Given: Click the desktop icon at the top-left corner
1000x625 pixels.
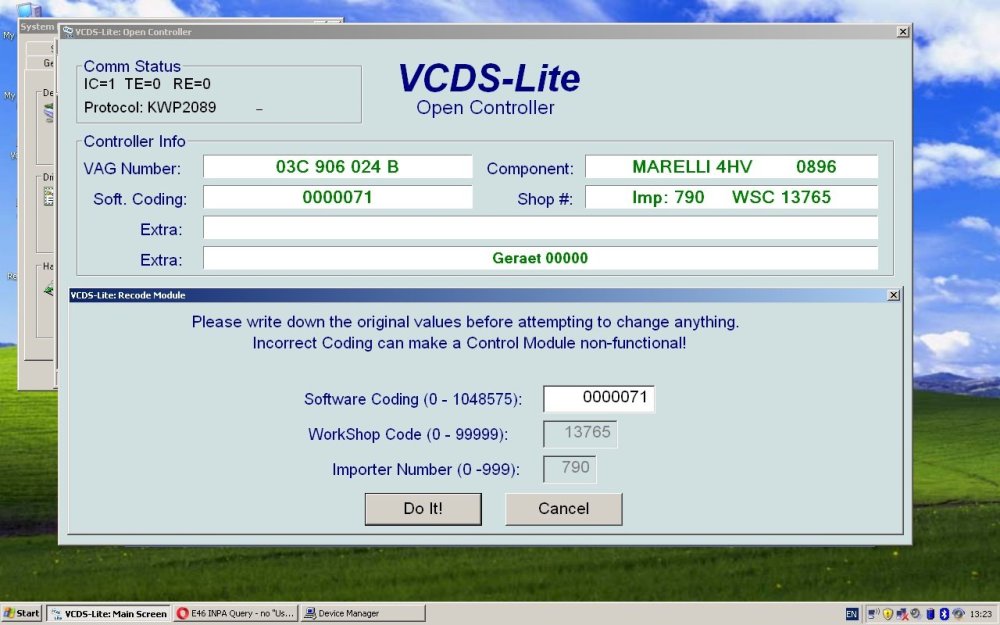Looking at the screenshot, I should coord(29,9).
